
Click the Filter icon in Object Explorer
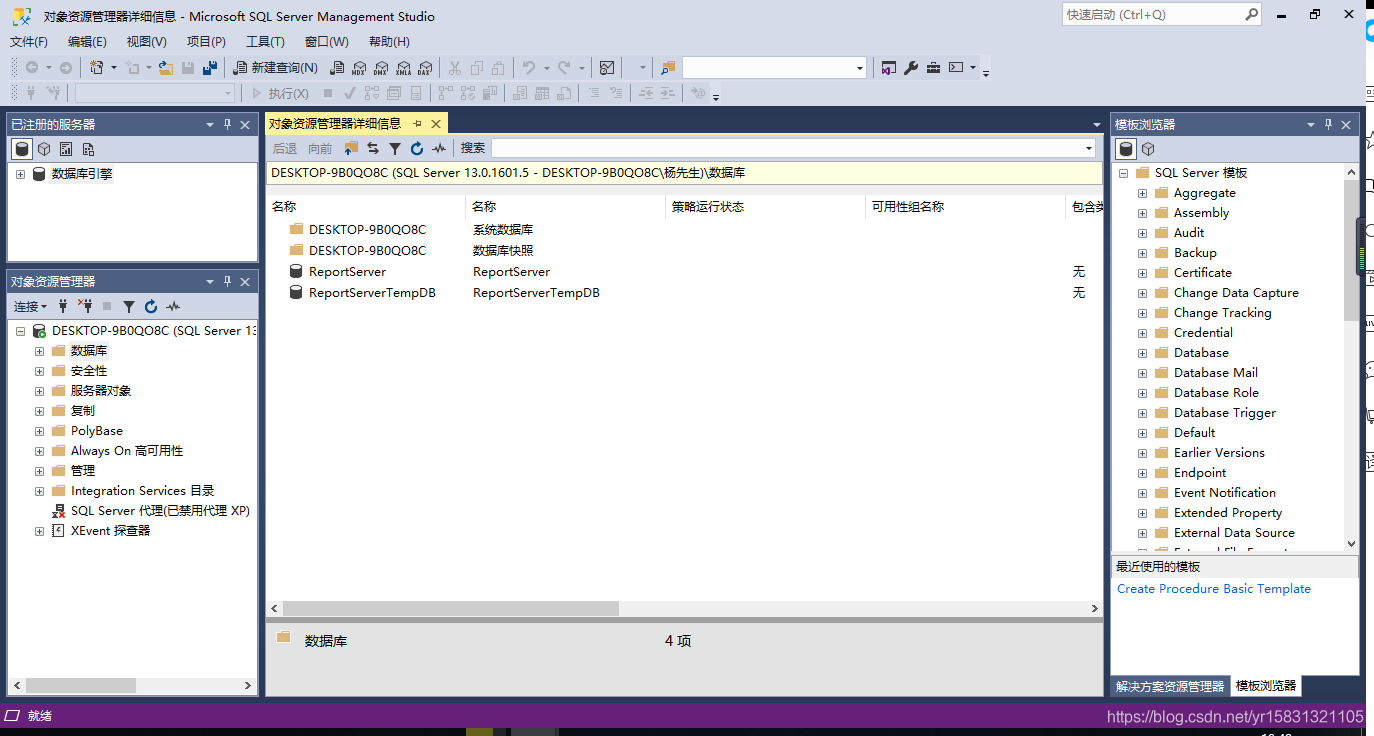(x=129, y=306)
